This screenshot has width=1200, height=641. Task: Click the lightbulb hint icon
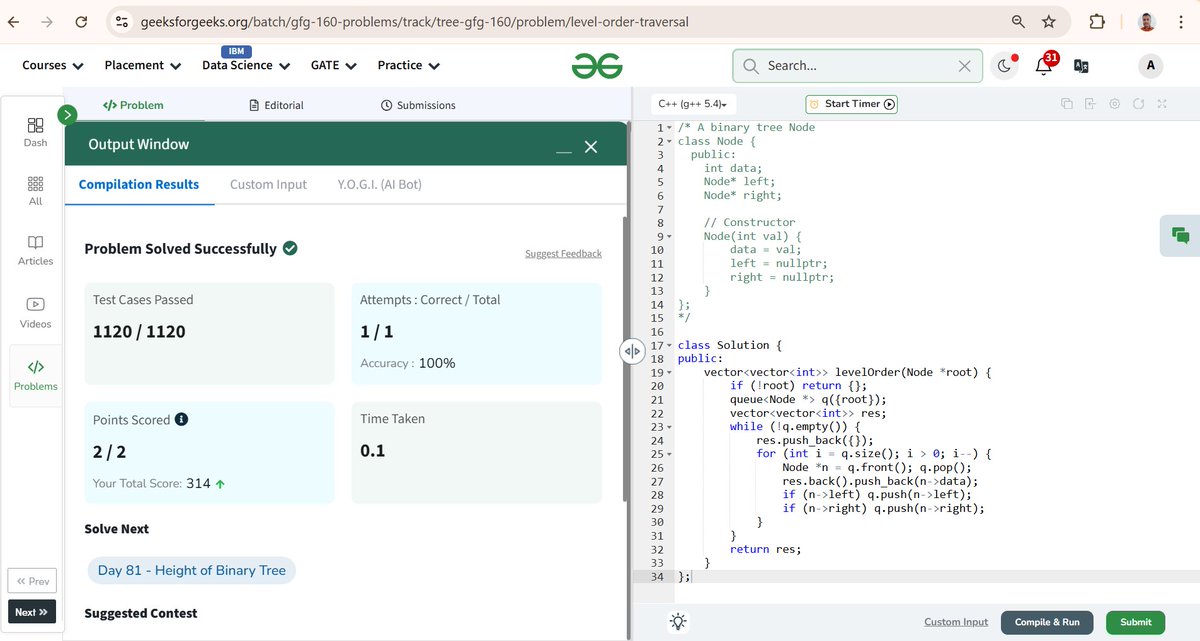678,621
